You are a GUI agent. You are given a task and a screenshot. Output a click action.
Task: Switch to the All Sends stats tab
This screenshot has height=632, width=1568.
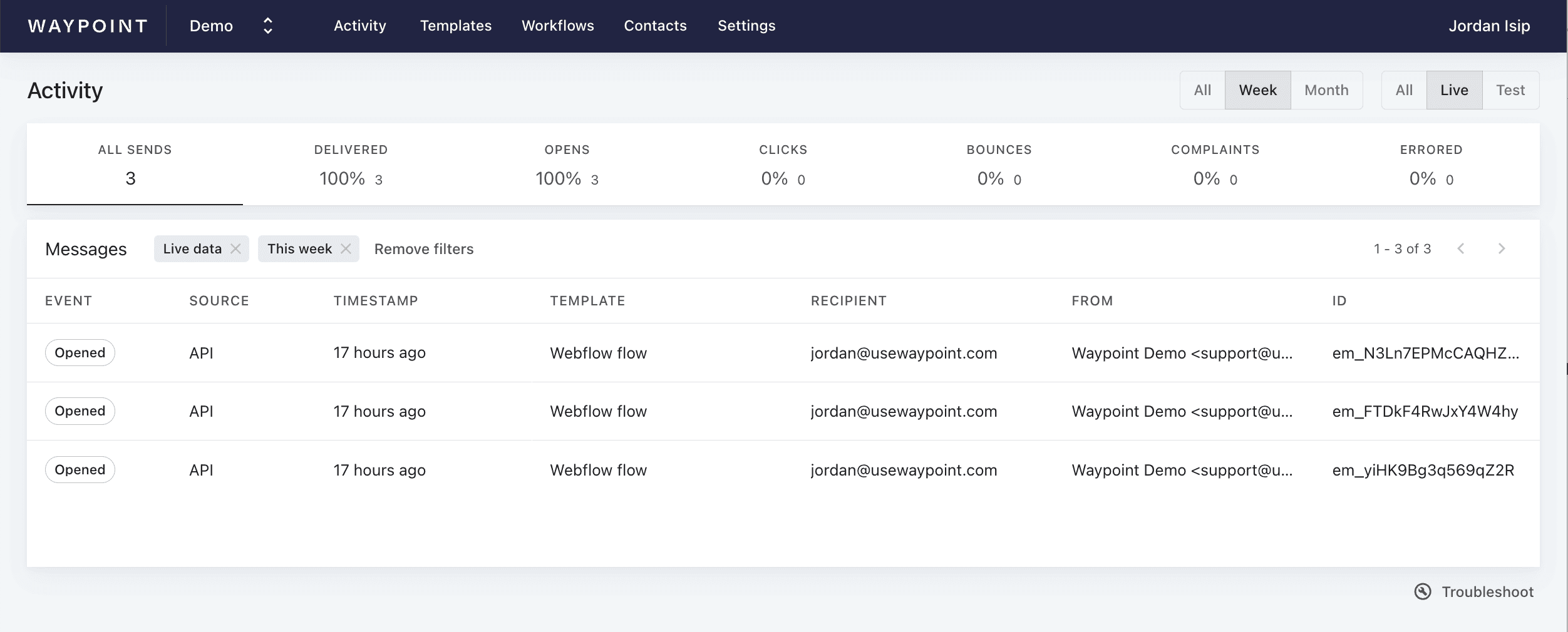click(x=135, y=165)
